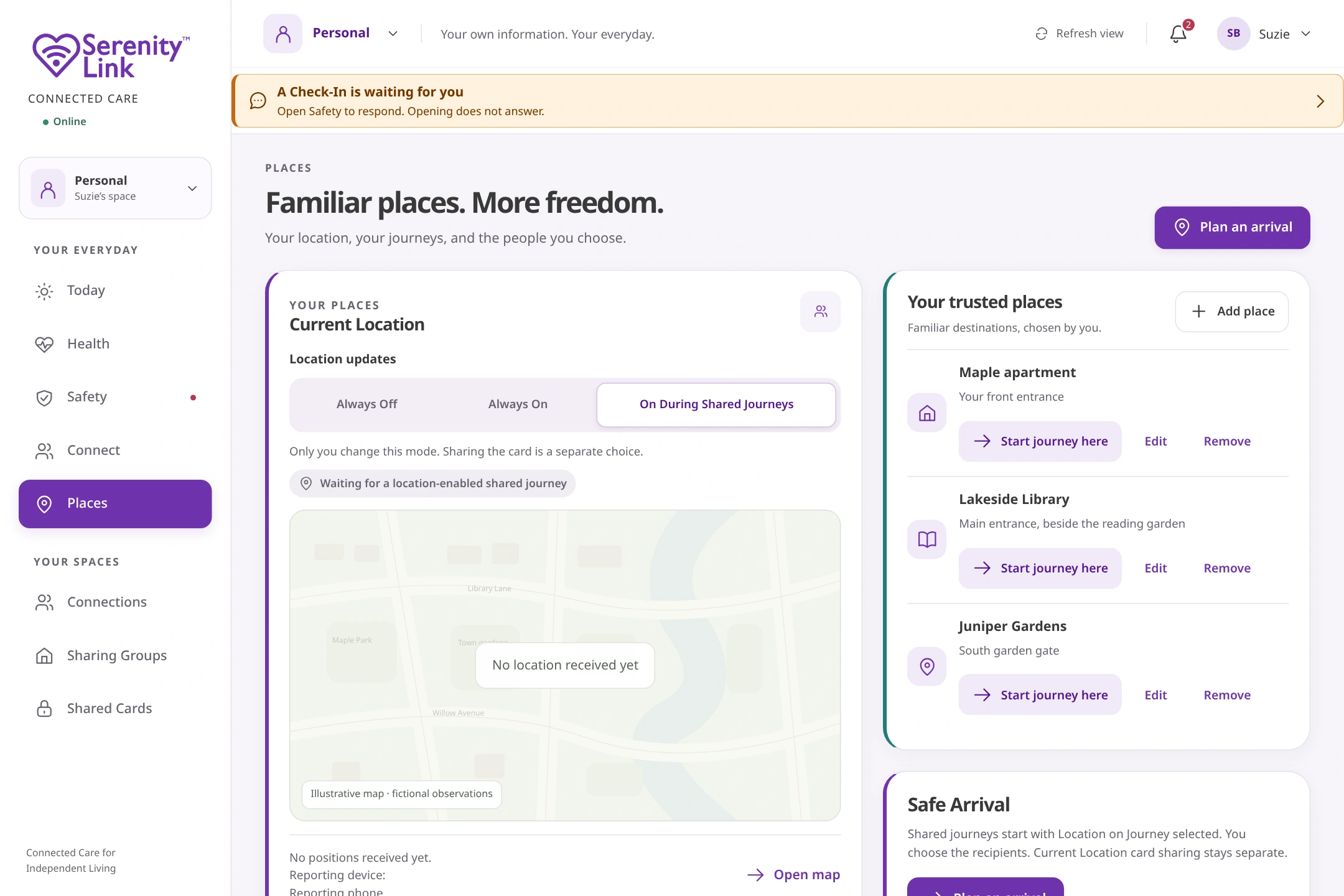Expand the Suzie account menu chevron
Viewport: 1344px width, 896px height.
point(1306,34)
